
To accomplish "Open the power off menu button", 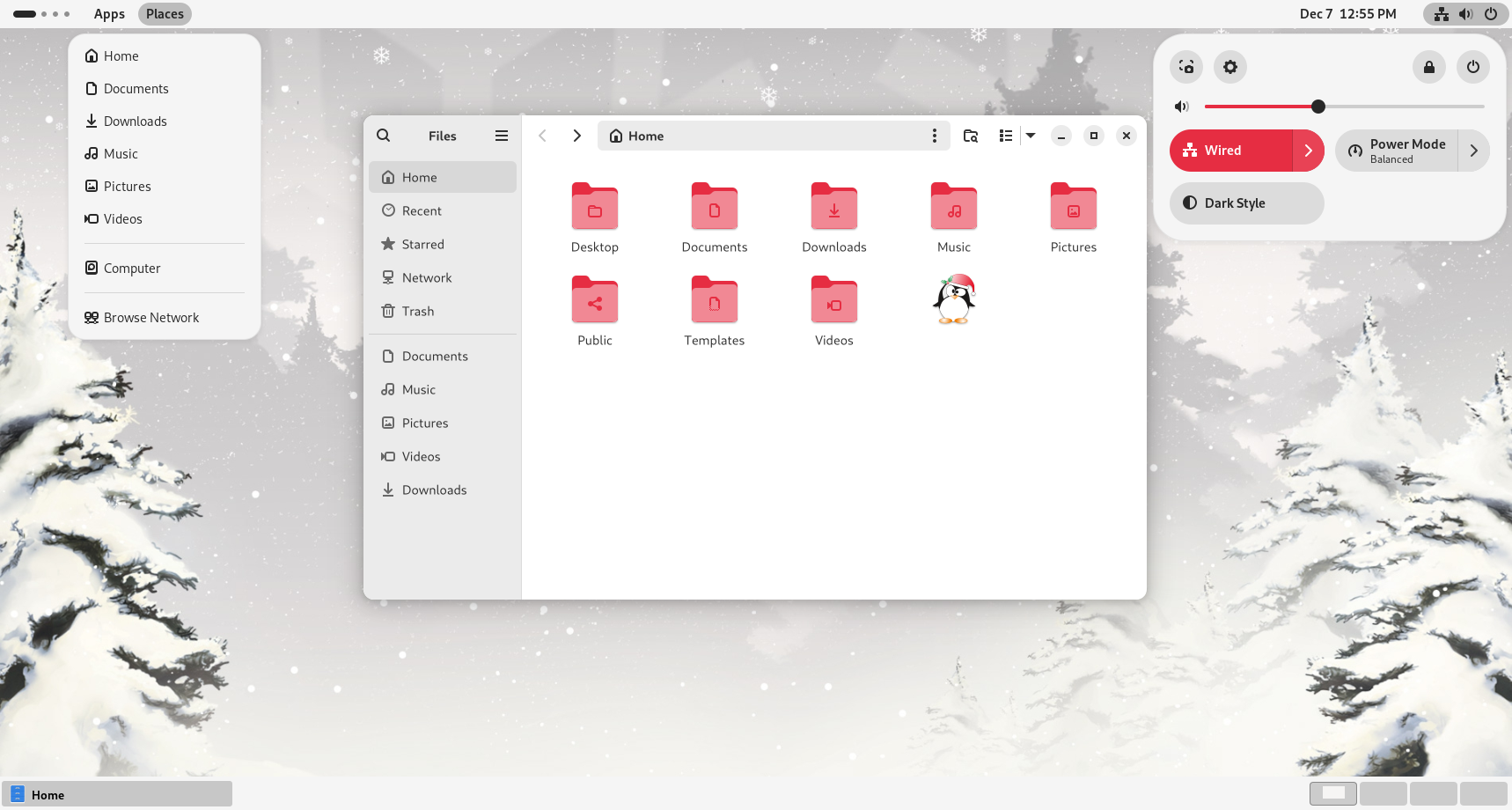I will [x=1473, y=67].
